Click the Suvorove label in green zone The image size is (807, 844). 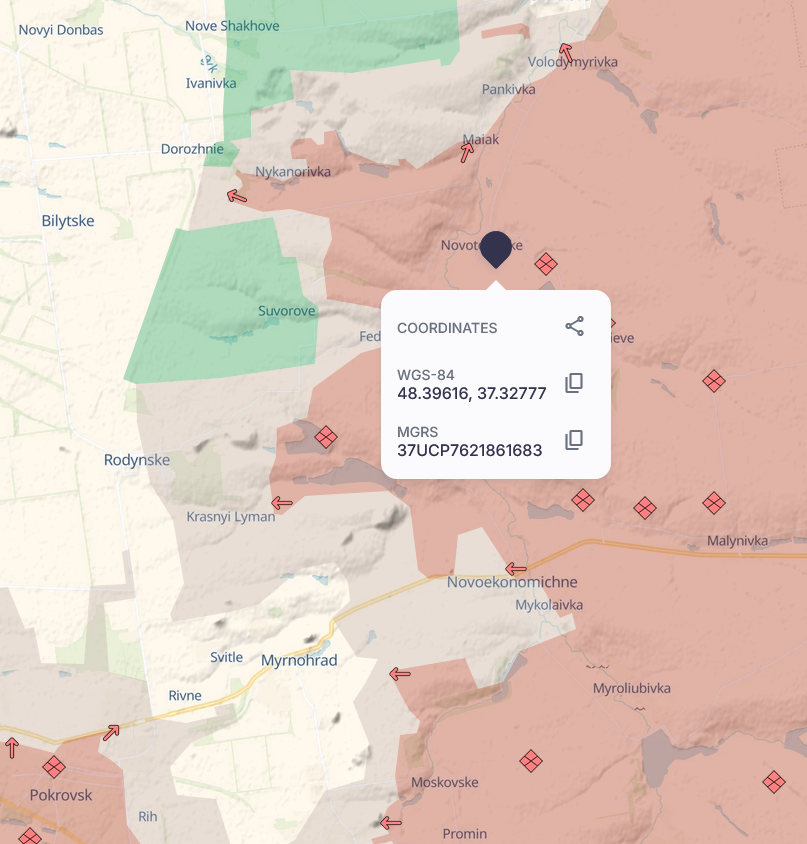[x=286, y=311]
